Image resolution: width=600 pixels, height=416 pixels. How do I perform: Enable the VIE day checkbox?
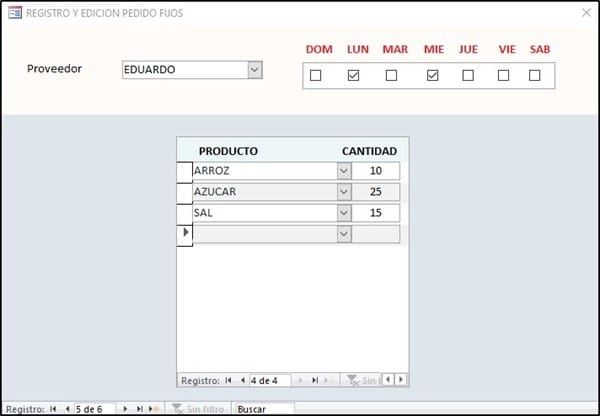pos(503,75)
